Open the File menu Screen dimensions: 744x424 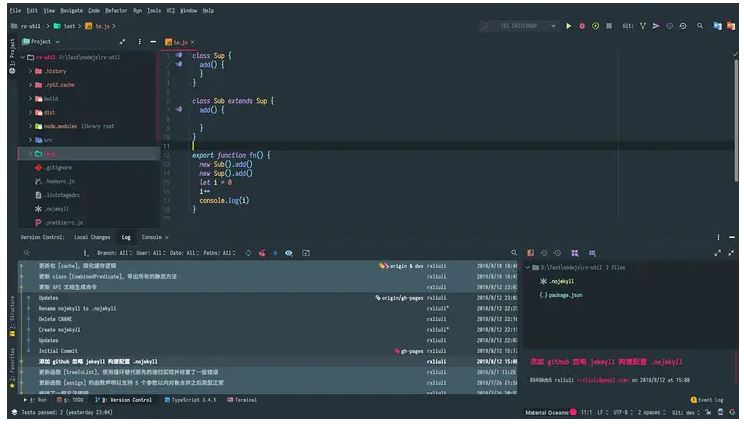coord(15,10)
